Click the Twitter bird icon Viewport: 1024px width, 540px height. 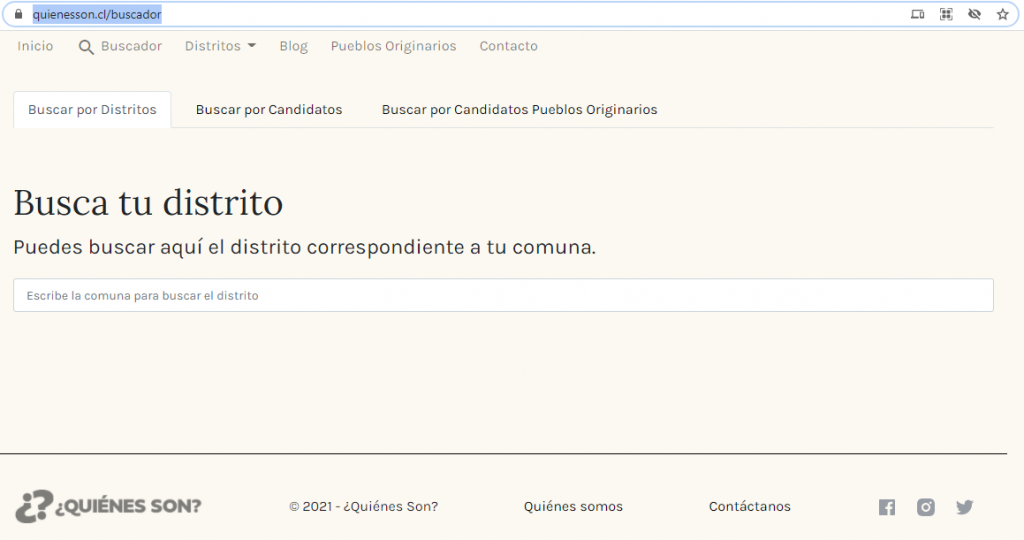point(964,507)
